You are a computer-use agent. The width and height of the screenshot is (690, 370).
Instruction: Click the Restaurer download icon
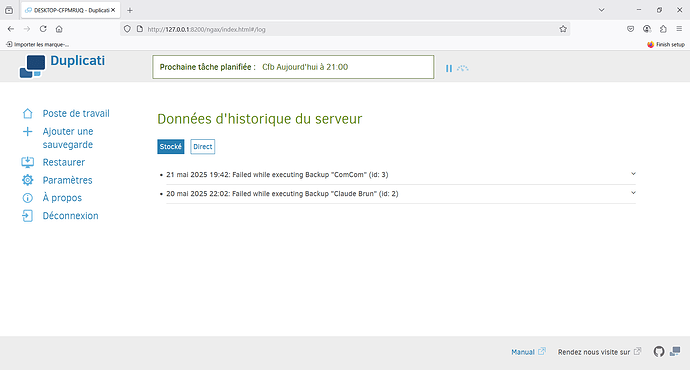[x=27, y=162]
